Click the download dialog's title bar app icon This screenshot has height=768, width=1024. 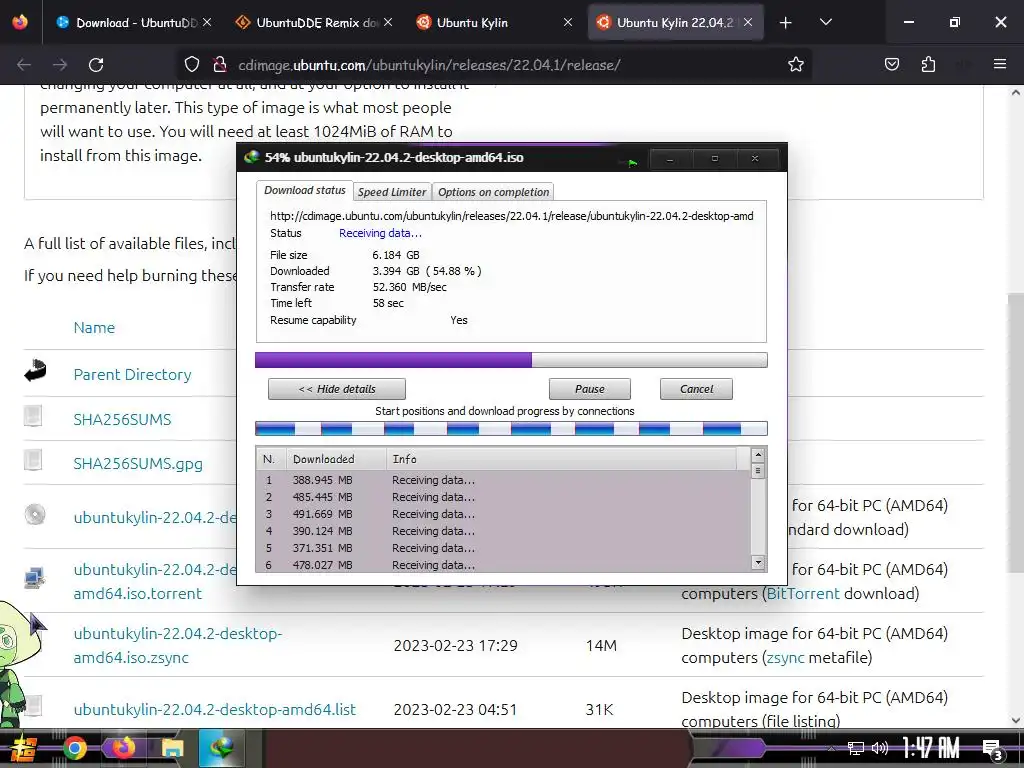(251, 157)
